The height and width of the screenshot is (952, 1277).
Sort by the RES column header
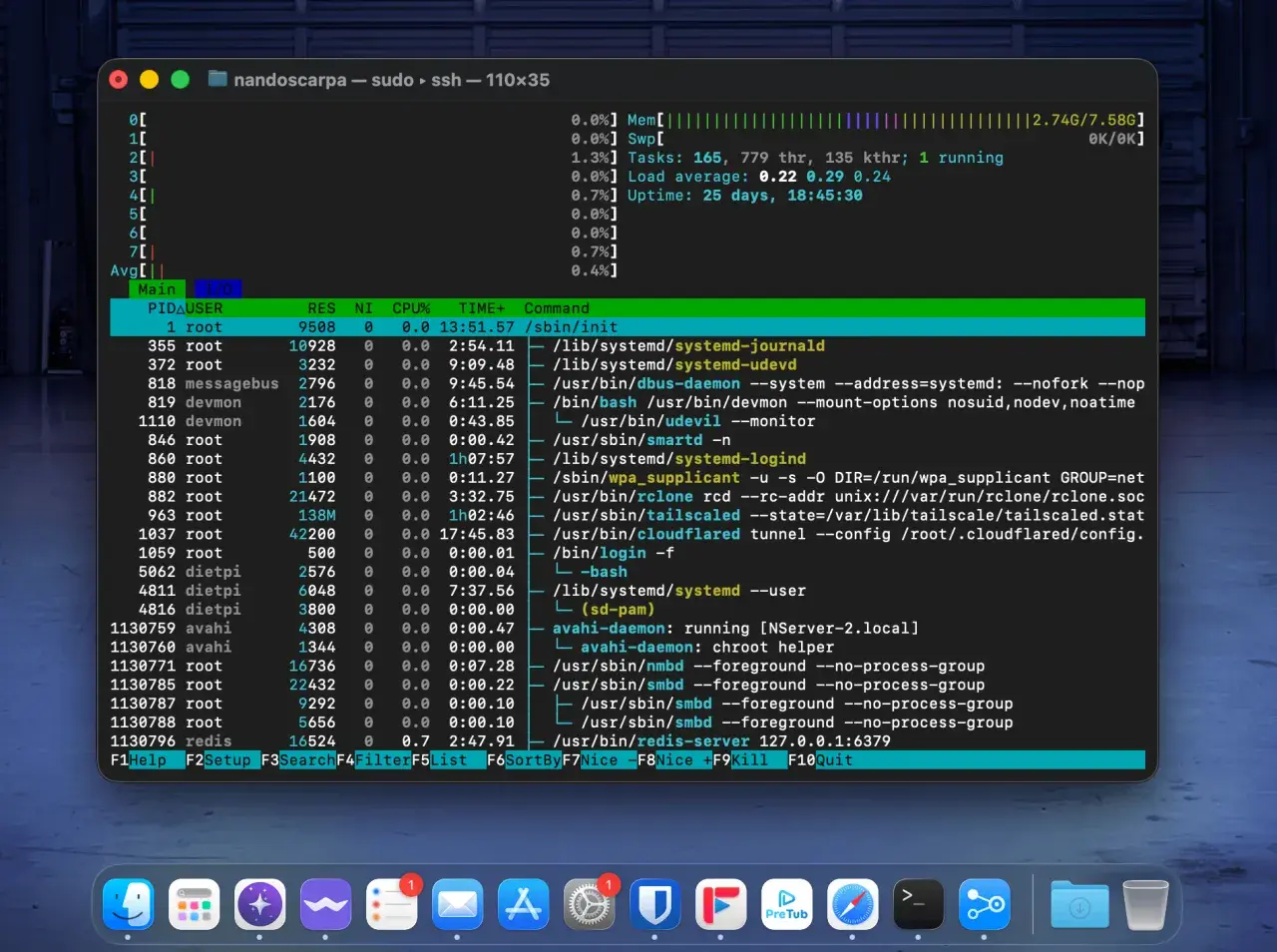[321, 308]
